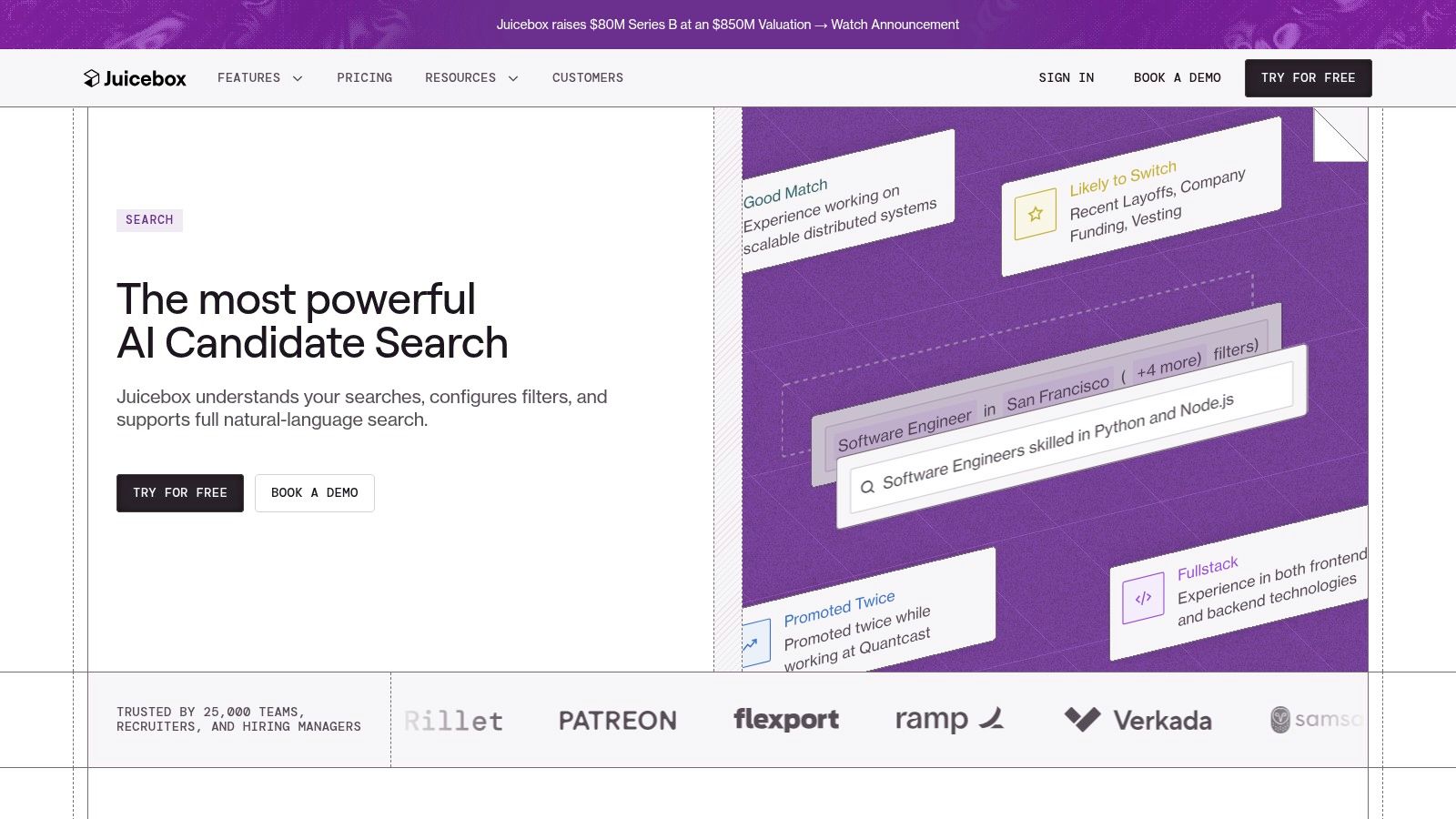Viewport: 1456px width, 819px height.
Task: Click the magnifier icon in the search bar
Action: pyautogui.click(x=867, y=487)
